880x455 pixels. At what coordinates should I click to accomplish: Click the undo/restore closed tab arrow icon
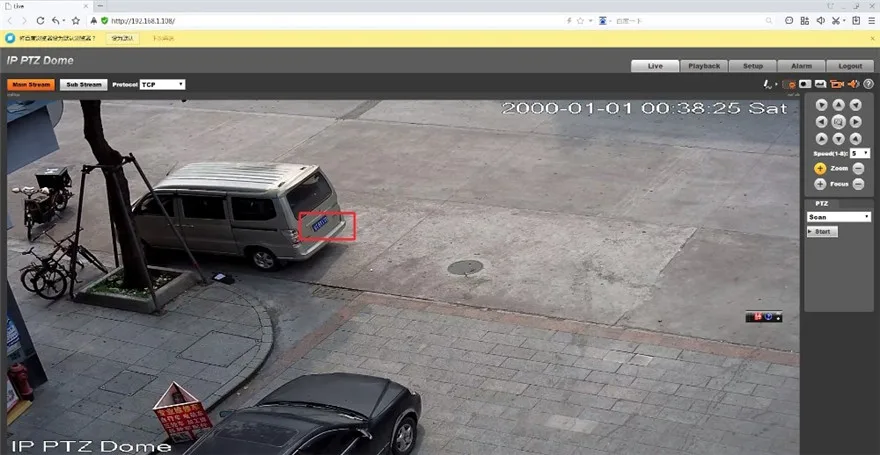pos(56,21)
